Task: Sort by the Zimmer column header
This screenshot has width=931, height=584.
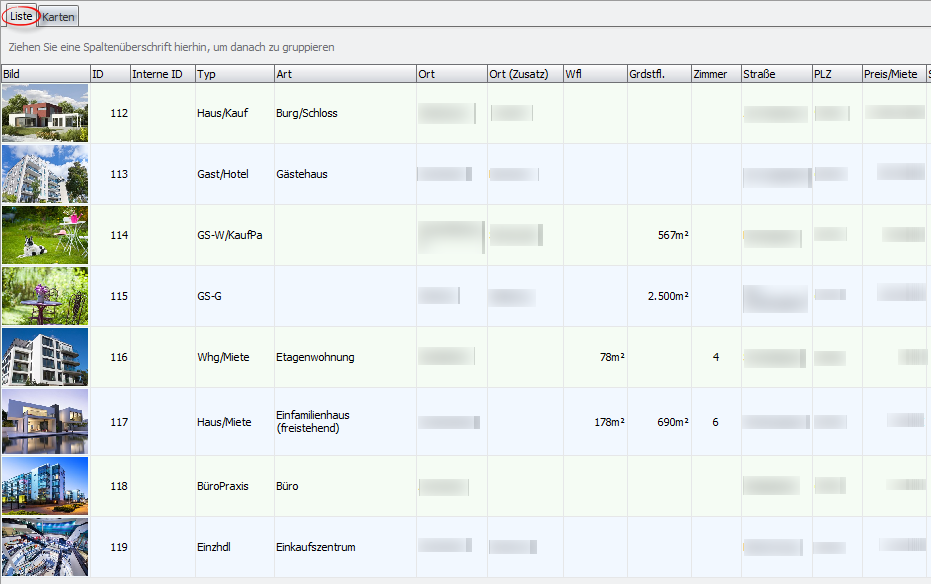Action: click(716, 74)
